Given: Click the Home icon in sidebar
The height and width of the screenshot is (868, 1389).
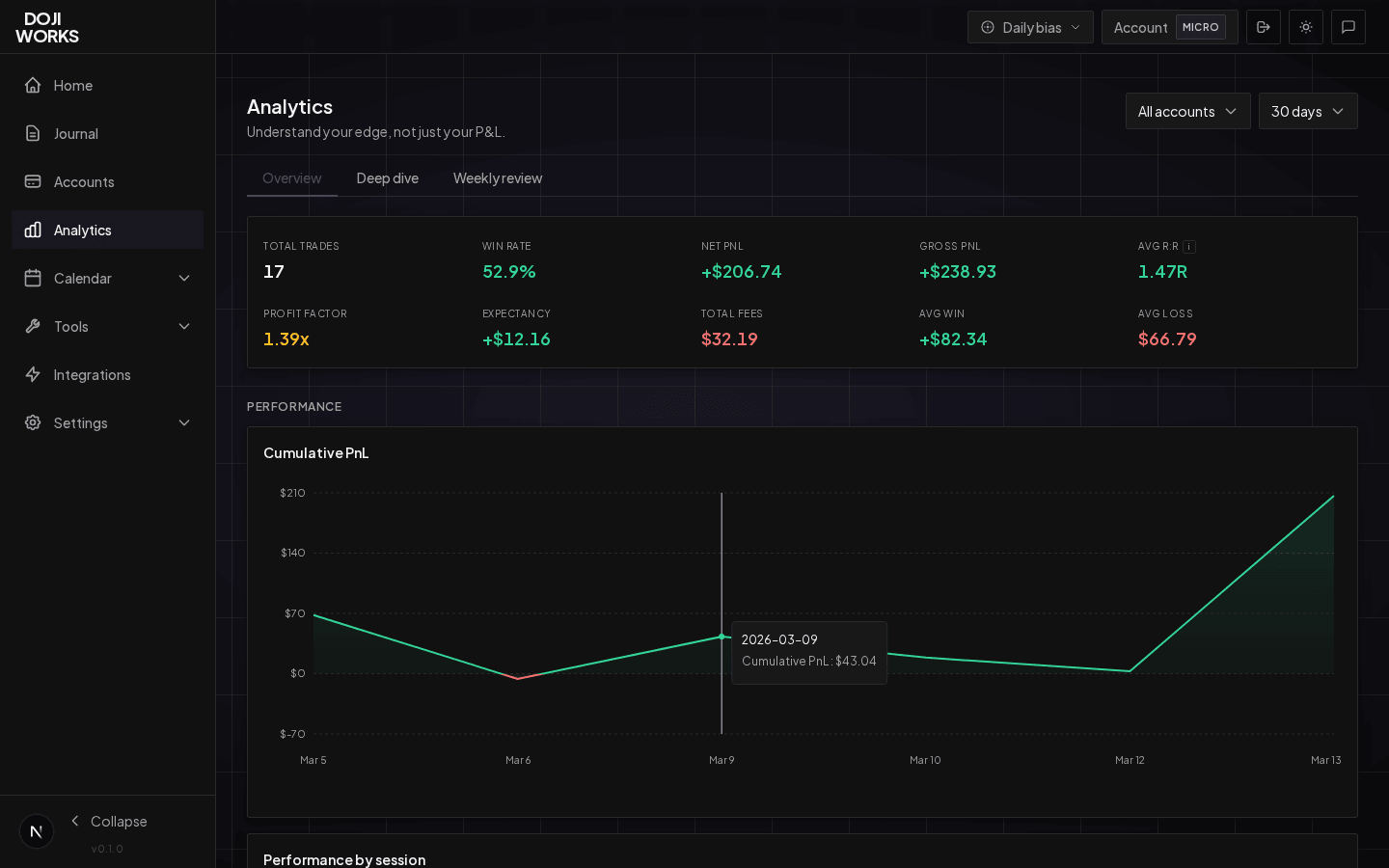Looking at the screenshot, I should click(x=33, y=85).
